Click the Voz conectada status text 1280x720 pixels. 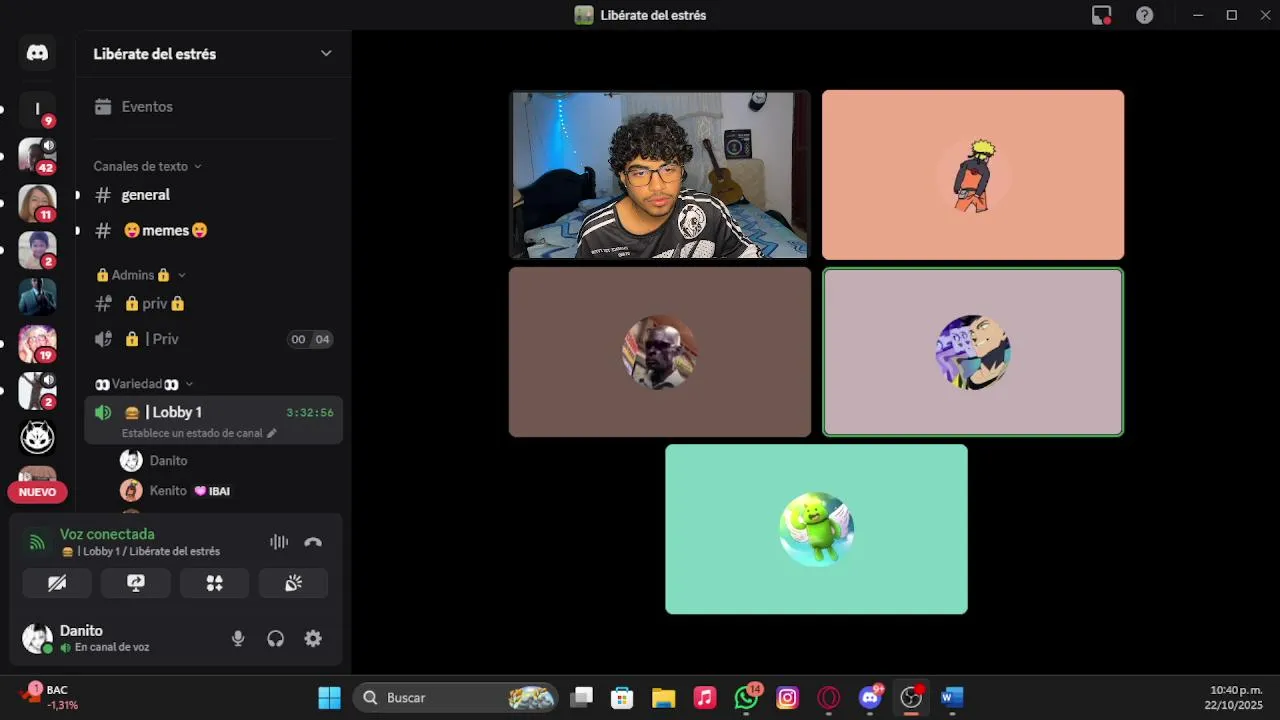107,534
